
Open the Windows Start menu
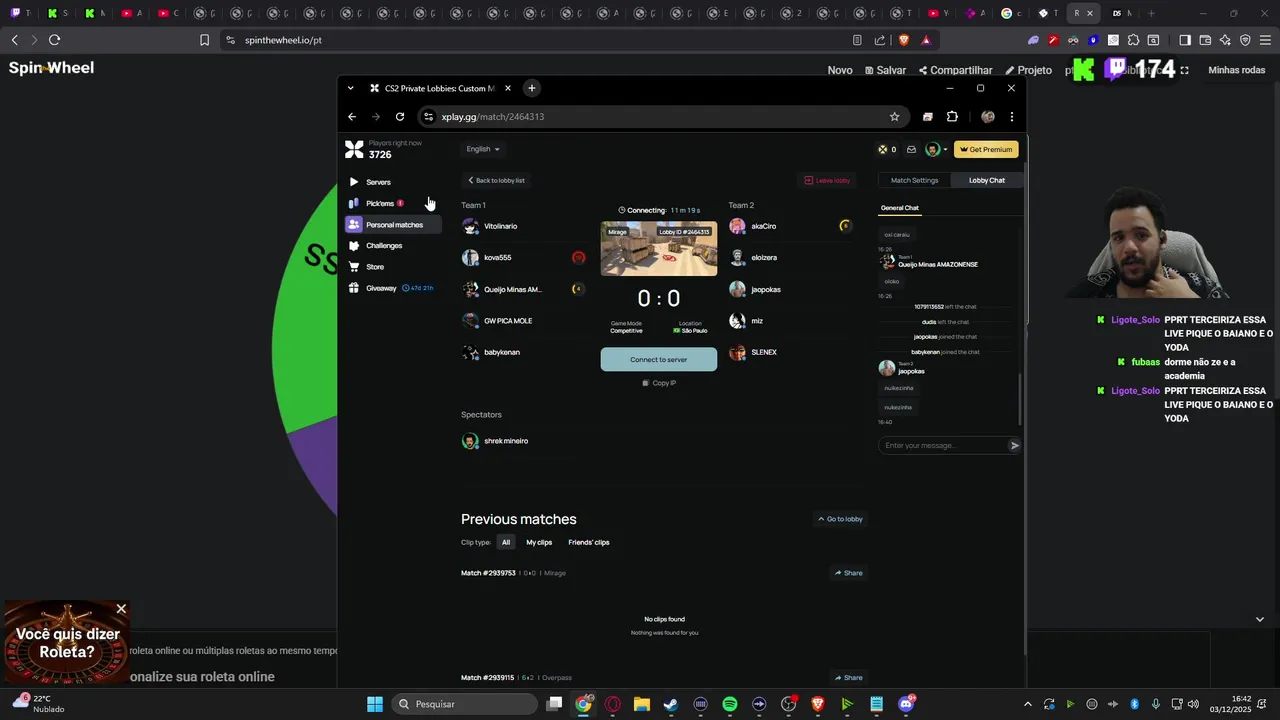coord(375,704)
